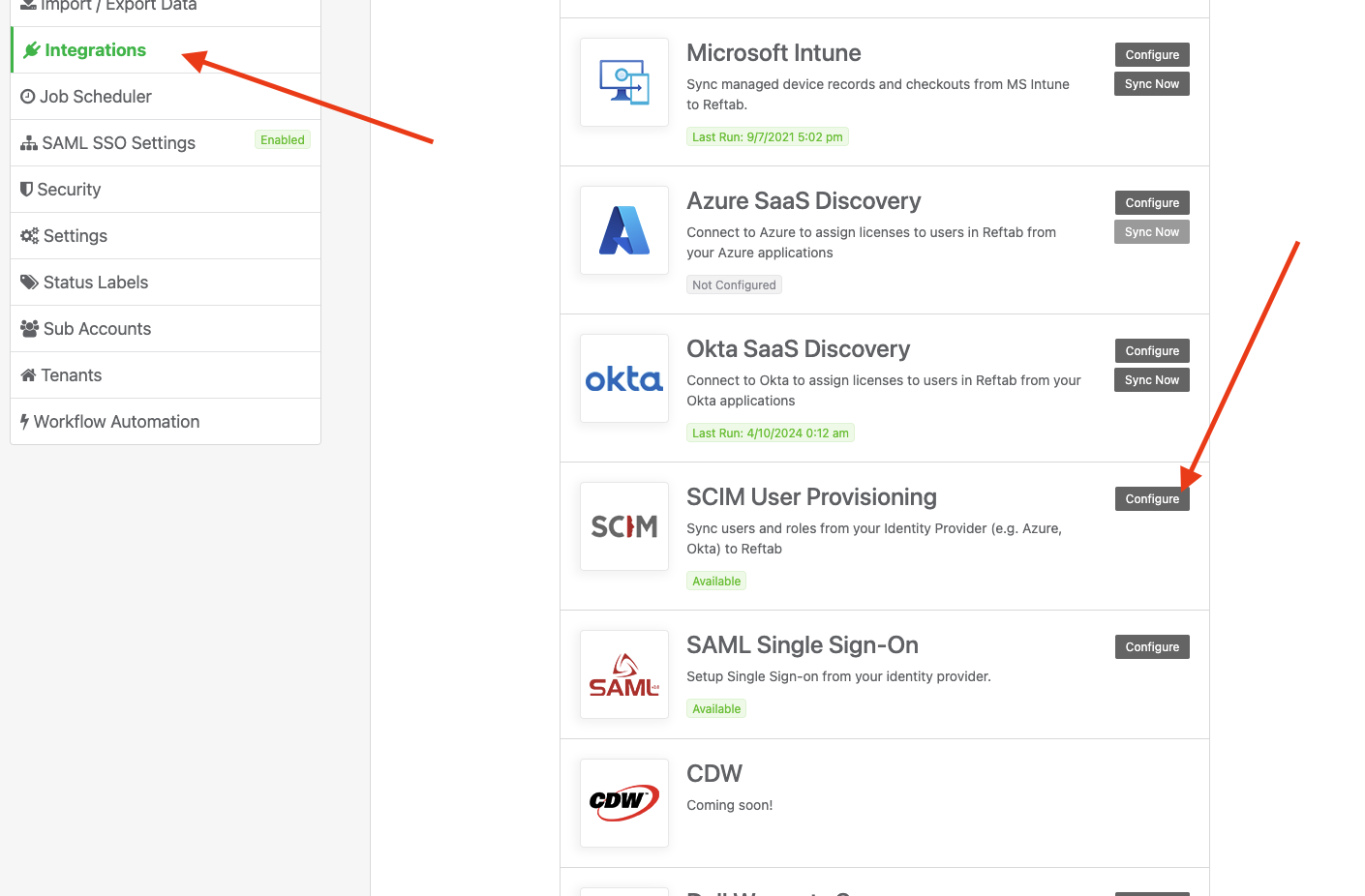Click the Last Run timestamp under Okta
This screenshot has height=896, width=1365.
pyautogui.click(x=770, y=433)
